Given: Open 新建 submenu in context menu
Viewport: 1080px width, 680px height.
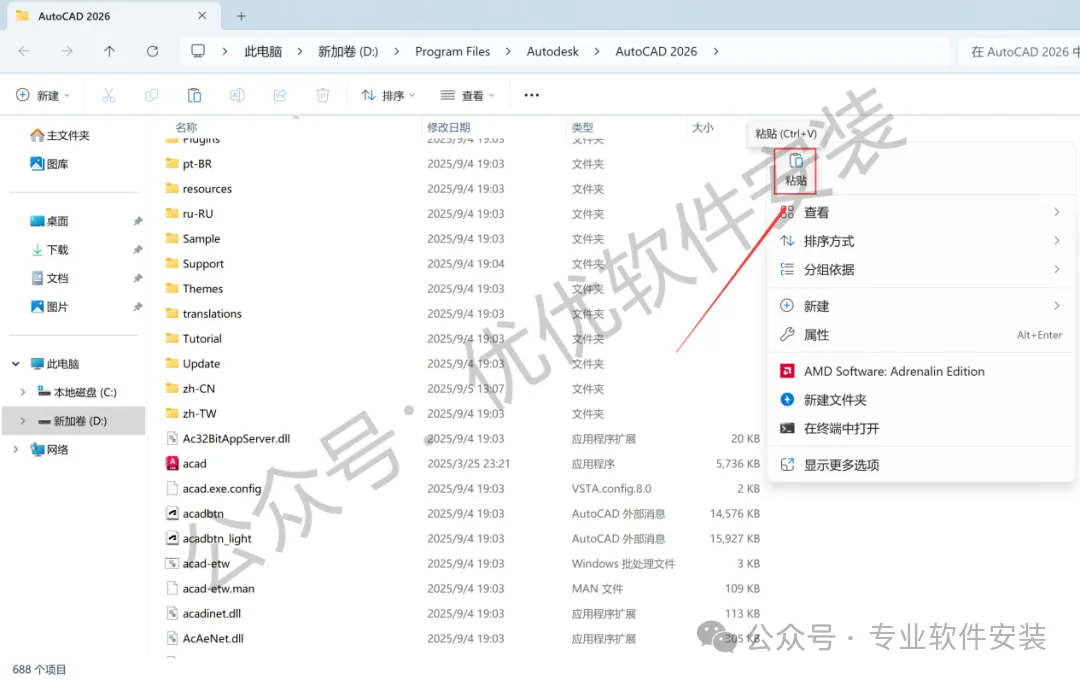Looking at the screenshot, I should [921, 306].
